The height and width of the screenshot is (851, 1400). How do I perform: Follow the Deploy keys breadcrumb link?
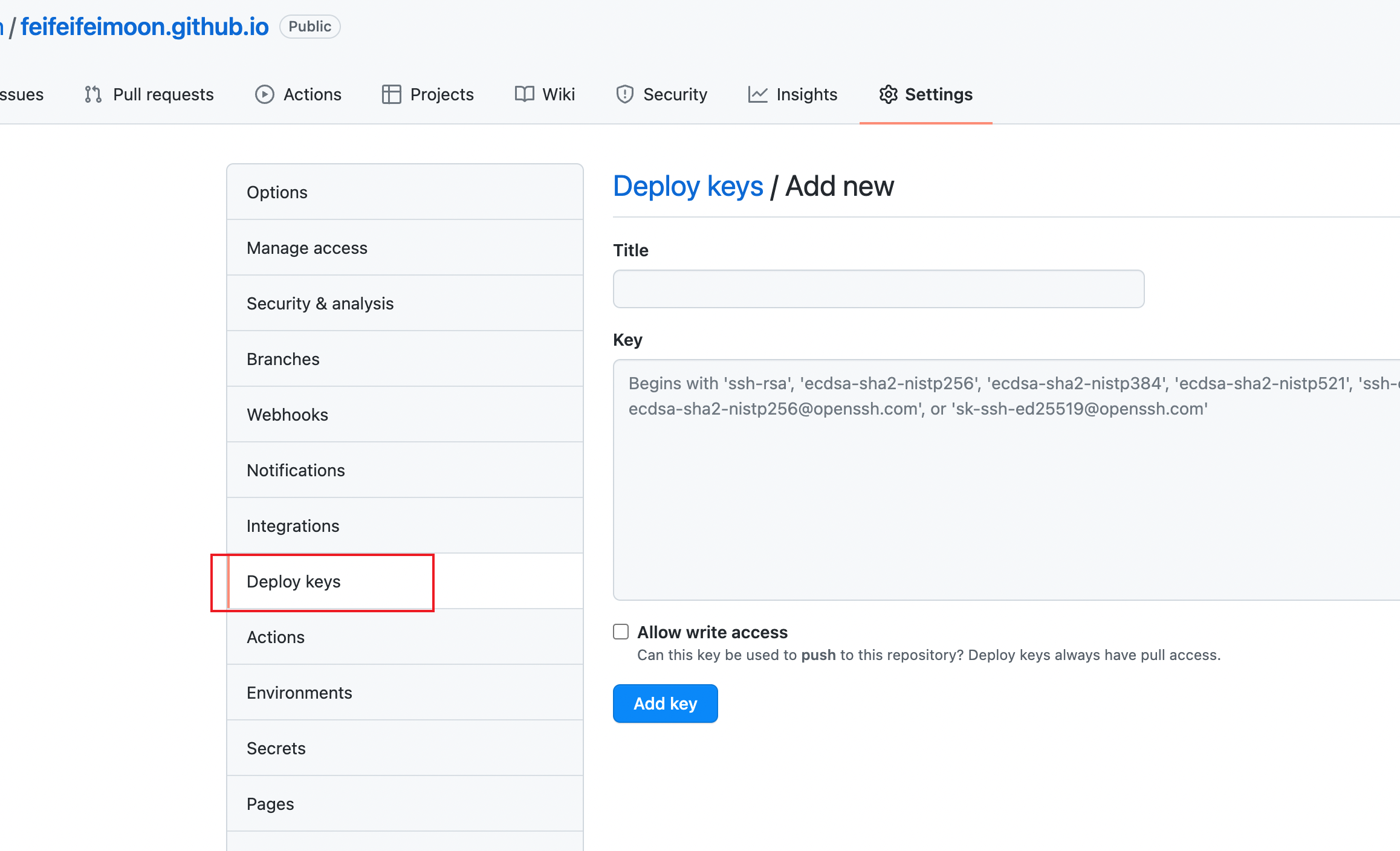click(x=688, y=186)
